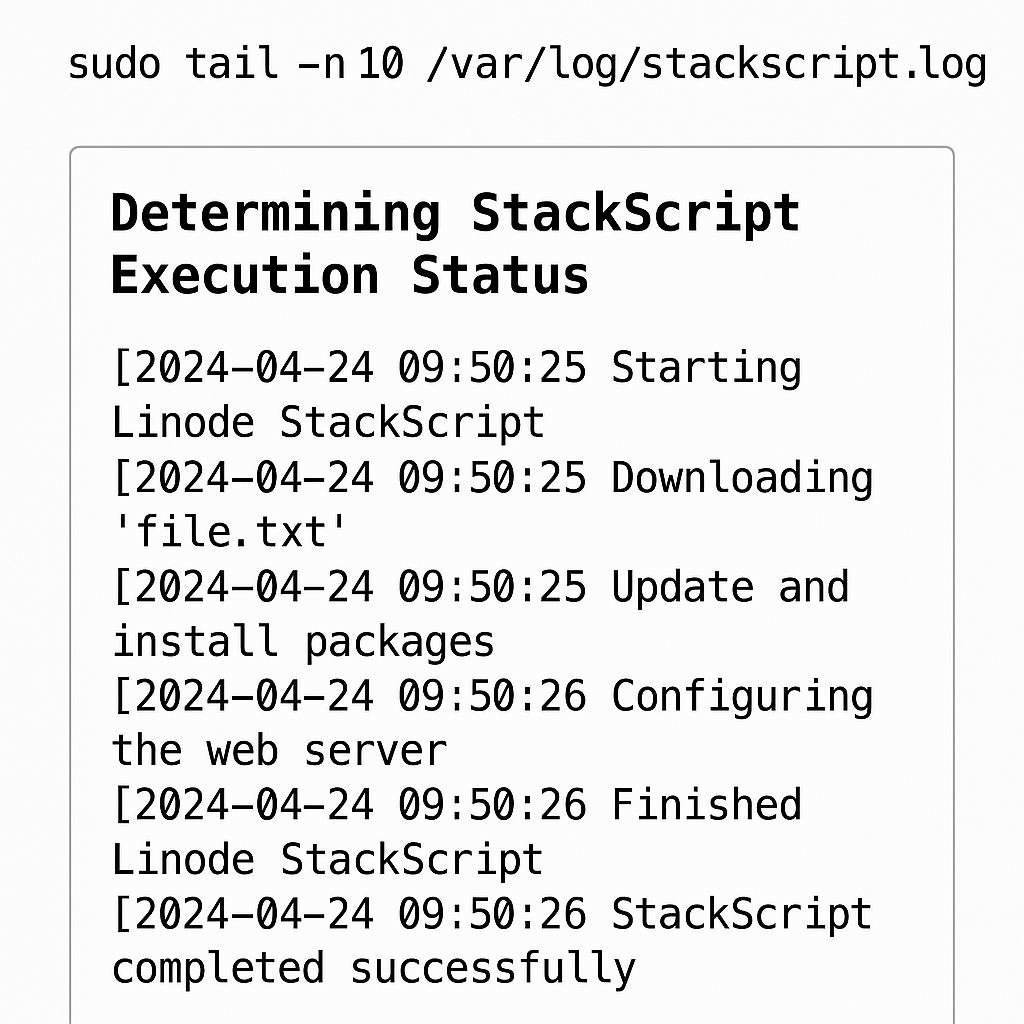1024x1024 pixels.
Task: Click the /var/log/stackscript.log path
Action: tap(706, 65)
